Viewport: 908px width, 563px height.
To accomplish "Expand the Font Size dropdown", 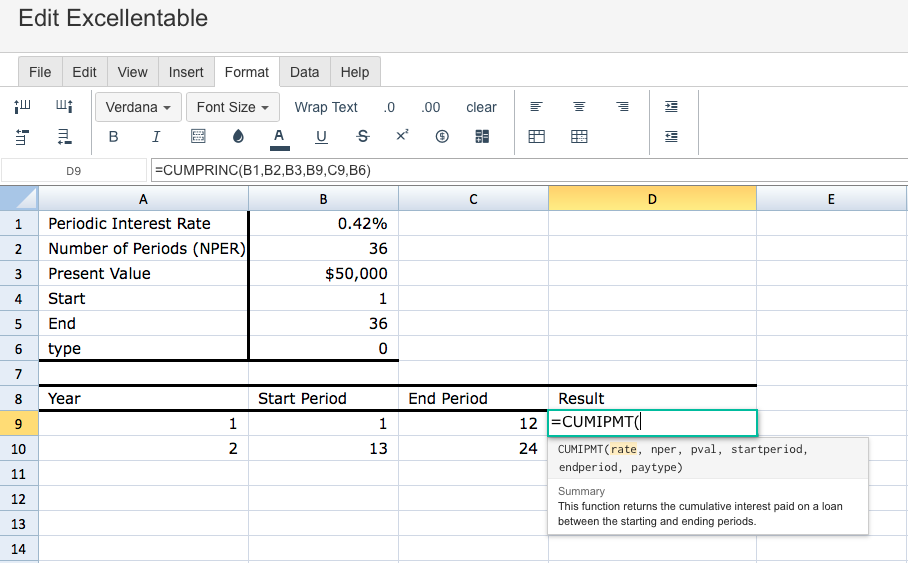I will pyautogui.click(x=233, y=107).
